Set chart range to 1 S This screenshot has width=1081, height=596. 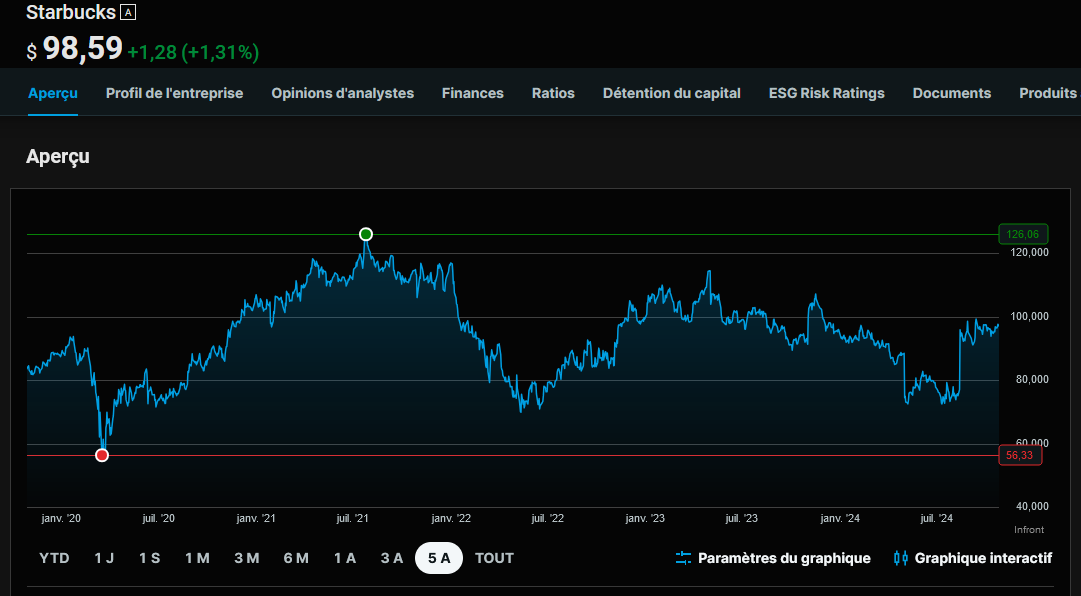point(150,558)
